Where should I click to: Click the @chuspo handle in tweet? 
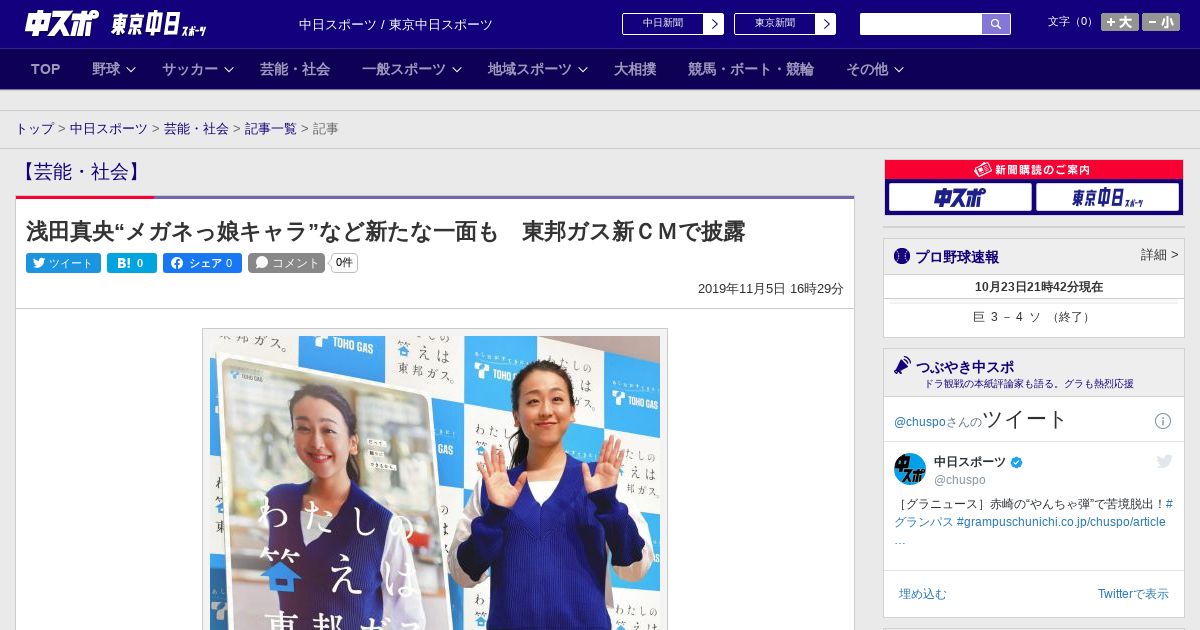959,480
